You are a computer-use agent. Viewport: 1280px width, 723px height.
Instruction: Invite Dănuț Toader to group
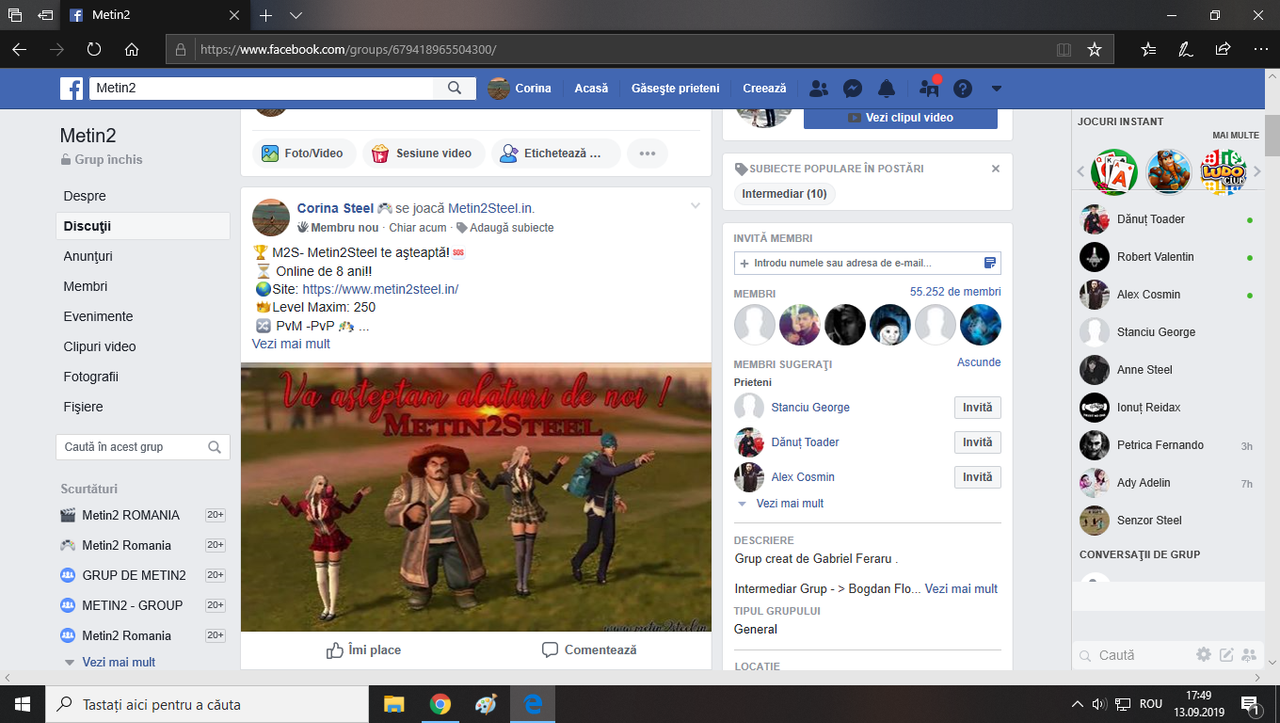coord(978,443)
